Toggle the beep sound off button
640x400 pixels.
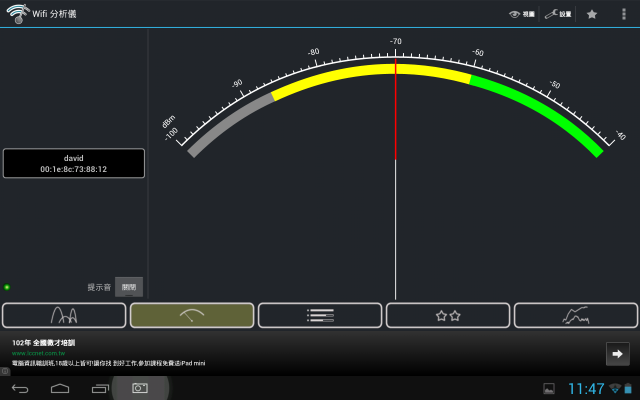[129, 287]
